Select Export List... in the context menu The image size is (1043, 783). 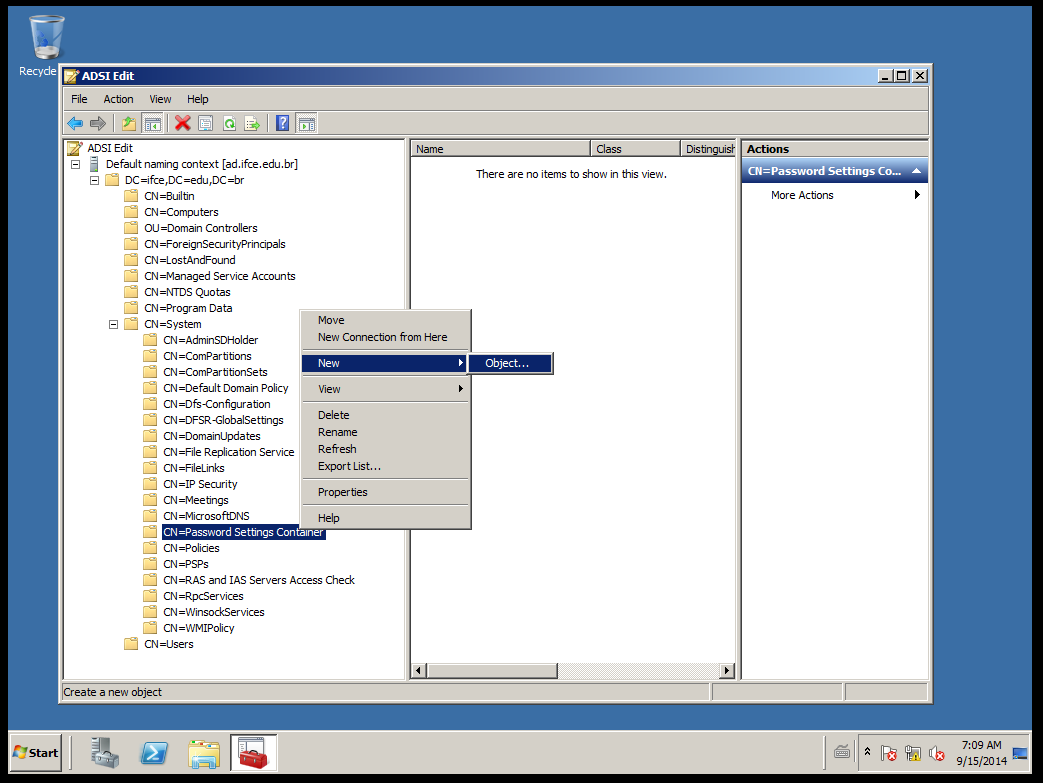coord(386,466)
